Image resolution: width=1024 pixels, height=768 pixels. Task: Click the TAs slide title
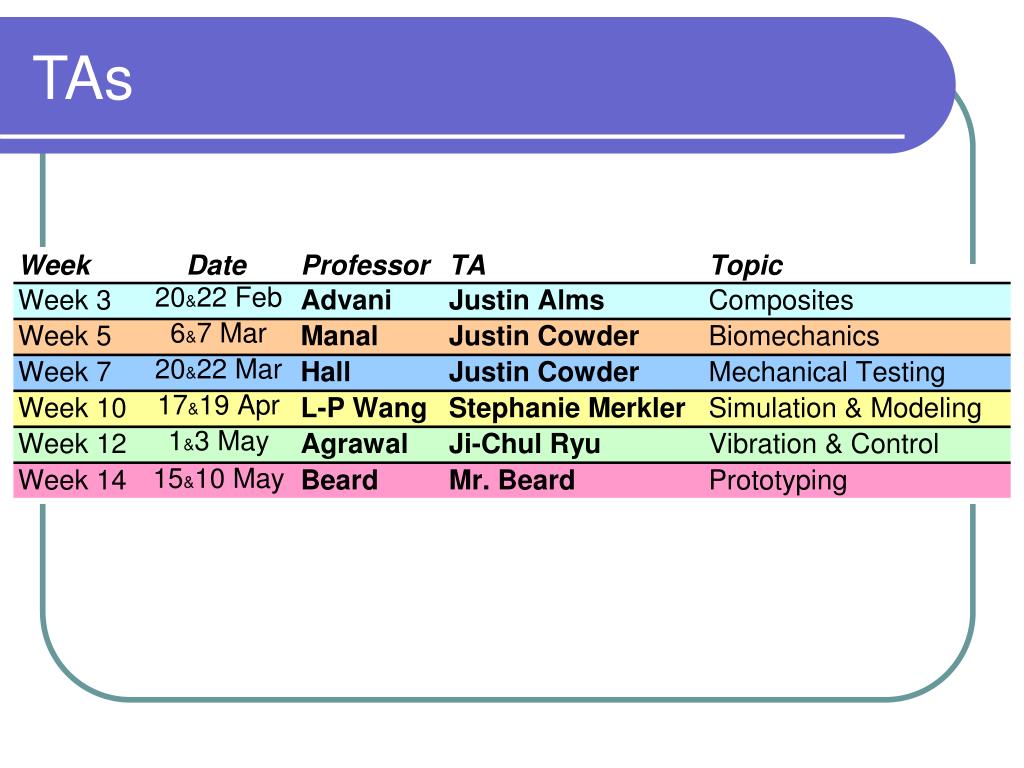[x=83, y=78]
